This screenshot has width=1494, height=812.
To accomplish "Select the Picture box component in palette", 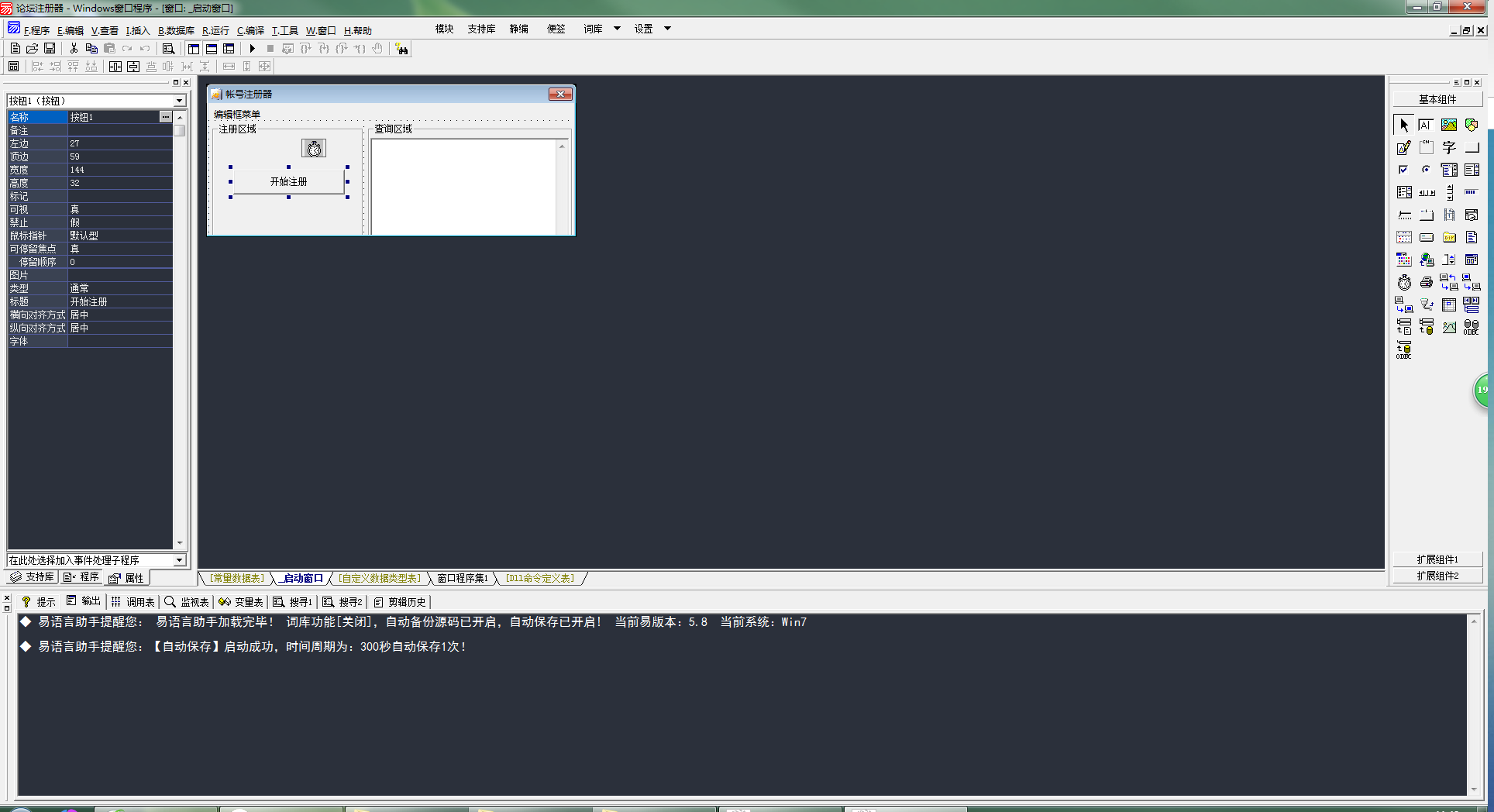I will point(1449,126).
